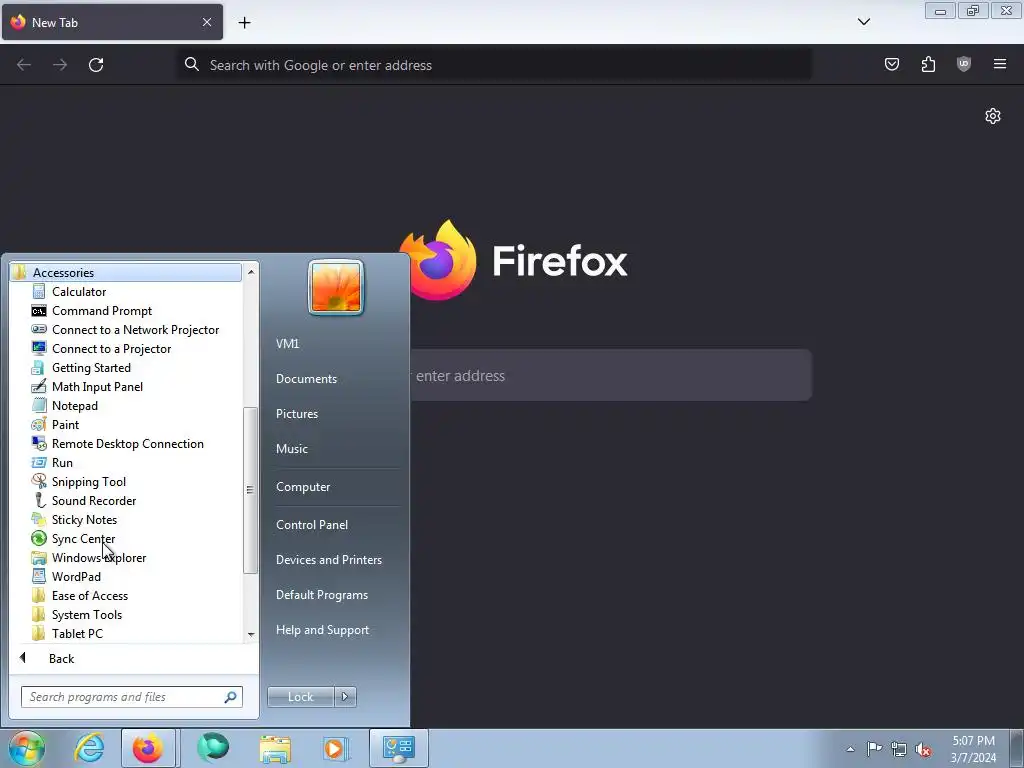
Task: Show hidden tray icons
Action: 850,749
